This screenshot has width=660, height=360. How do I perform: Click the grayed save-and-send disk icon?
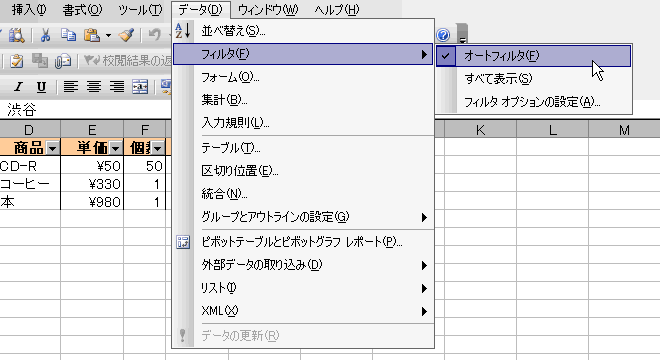(40, 61)
